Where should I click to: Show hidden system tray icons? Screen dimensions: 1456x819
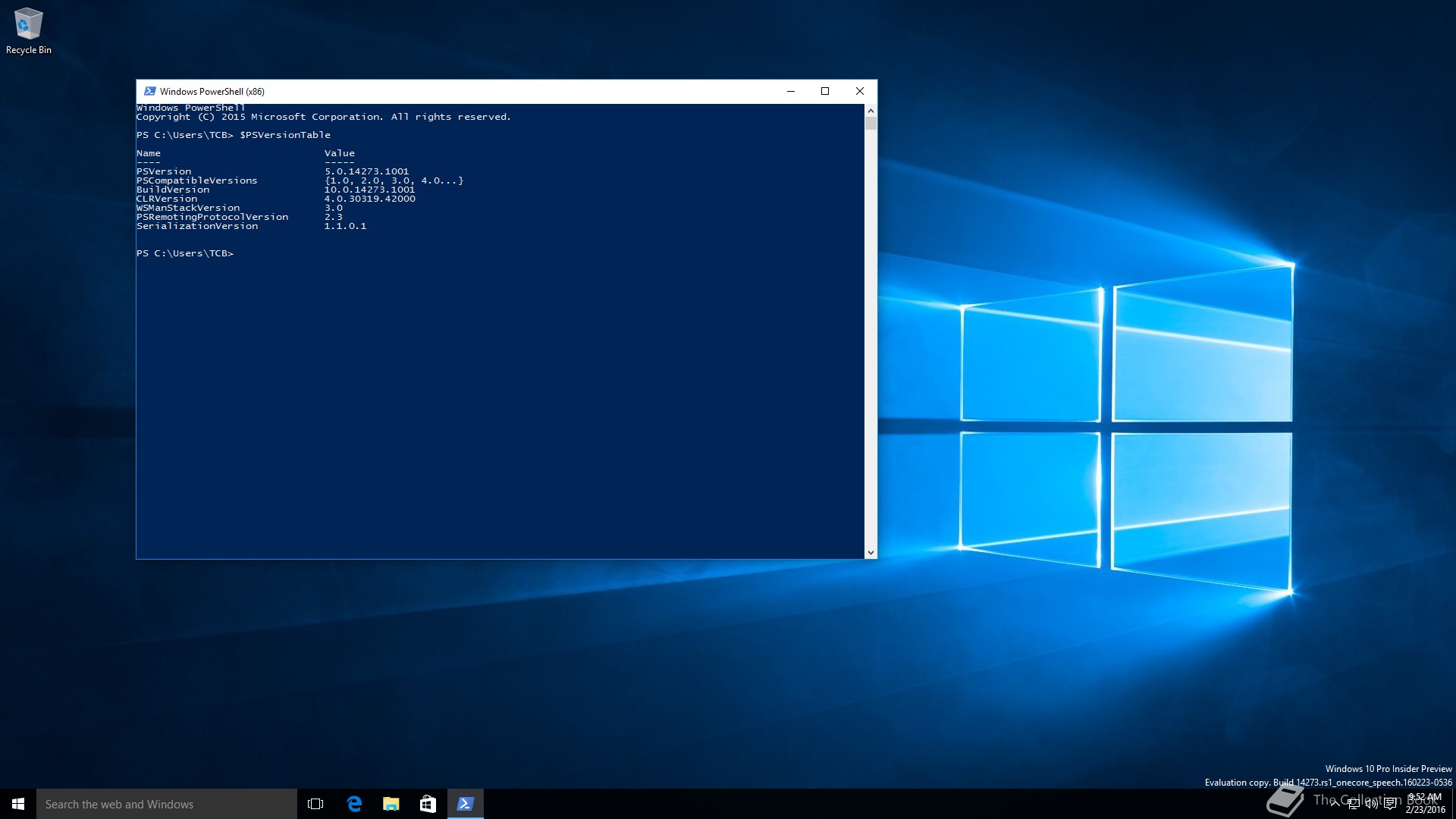(x=1335, y=804)
